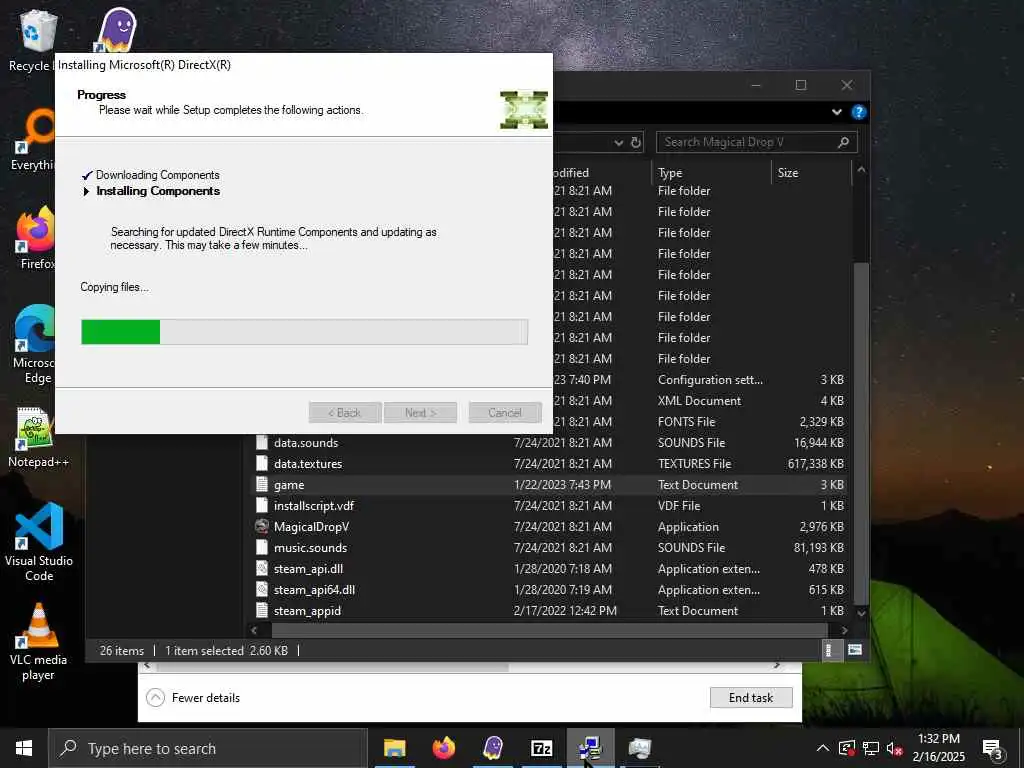
Task: Switch to Firefox in the taskbar
Action: point(443,748)
